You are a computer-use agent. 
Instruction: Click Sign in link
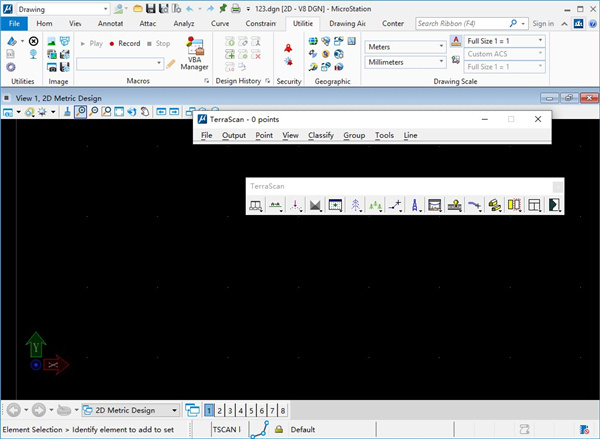pos(543,22)
